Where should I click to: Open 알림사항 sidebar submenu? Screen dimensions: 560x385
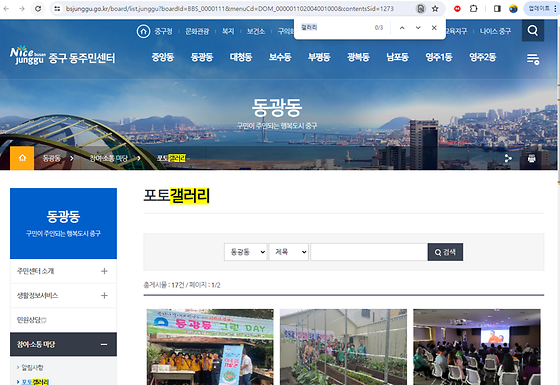[x=32, y=367]
